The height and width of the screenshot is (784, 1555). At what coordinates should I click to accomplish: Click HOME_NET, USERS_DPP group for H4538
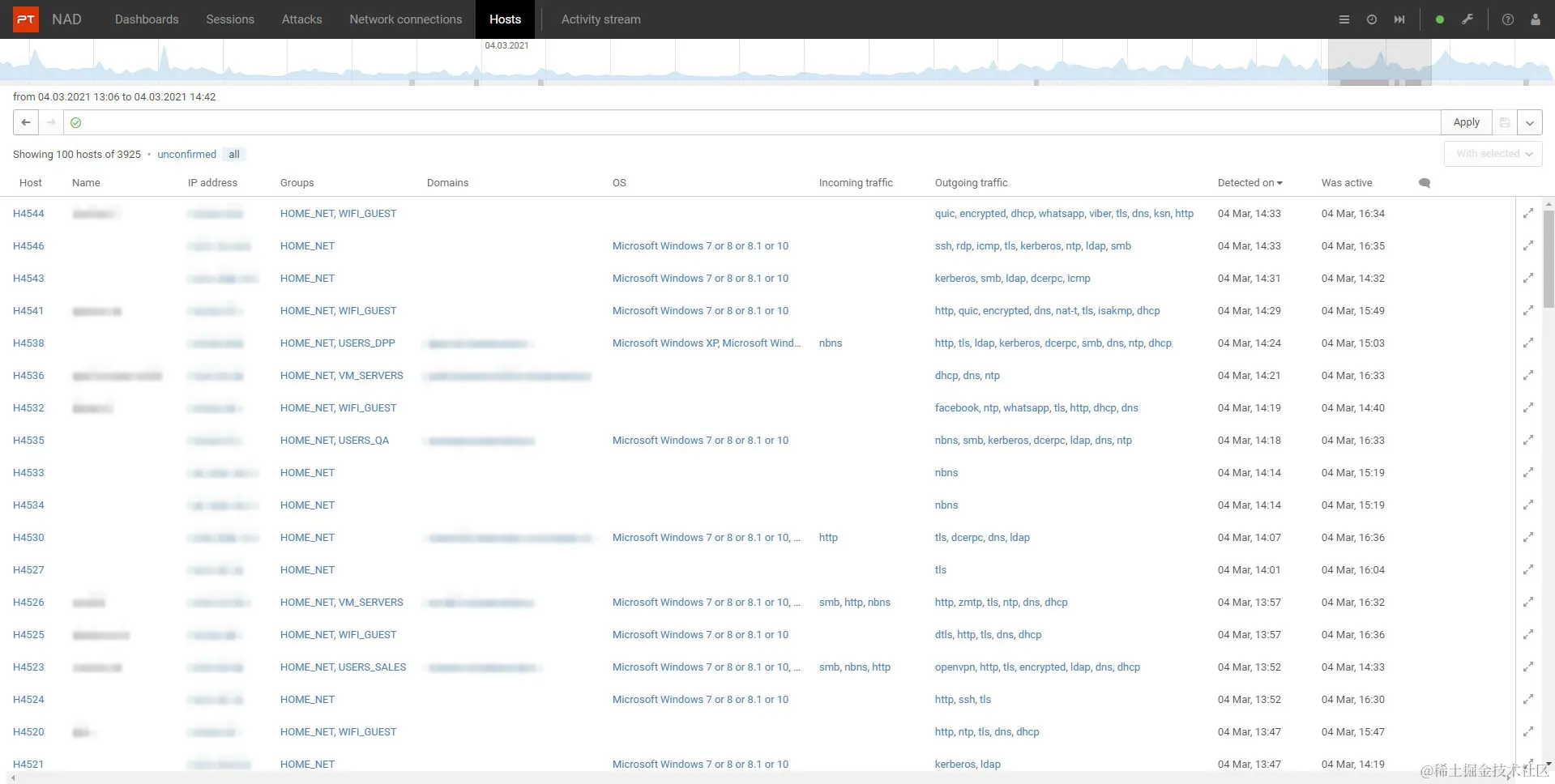338,343
